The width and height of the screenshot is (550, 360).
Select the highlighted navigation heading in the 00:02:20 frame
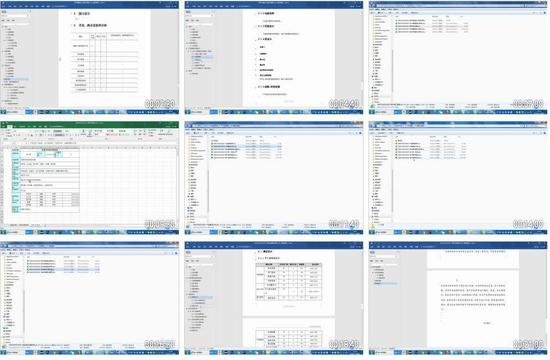16,79
